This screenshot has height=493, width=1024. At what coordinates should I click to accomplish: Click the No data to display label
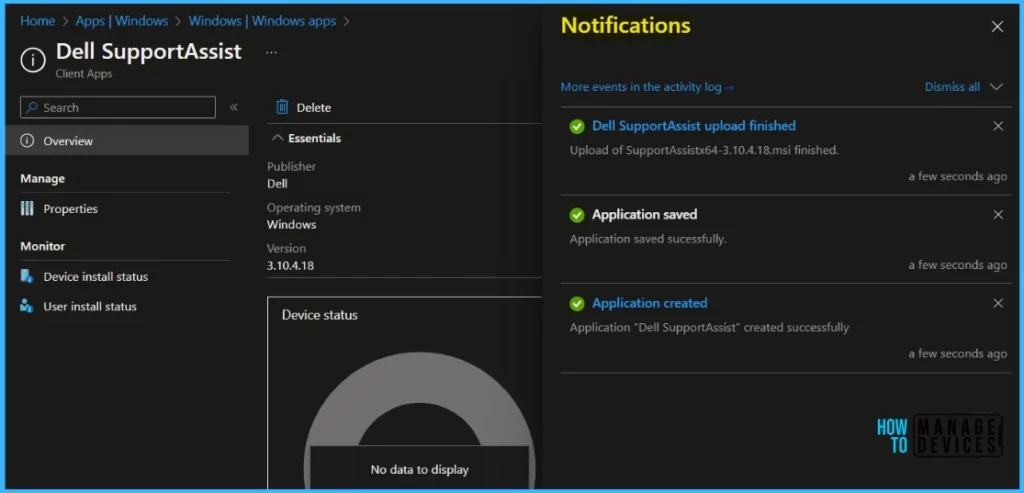coord(419,469)
